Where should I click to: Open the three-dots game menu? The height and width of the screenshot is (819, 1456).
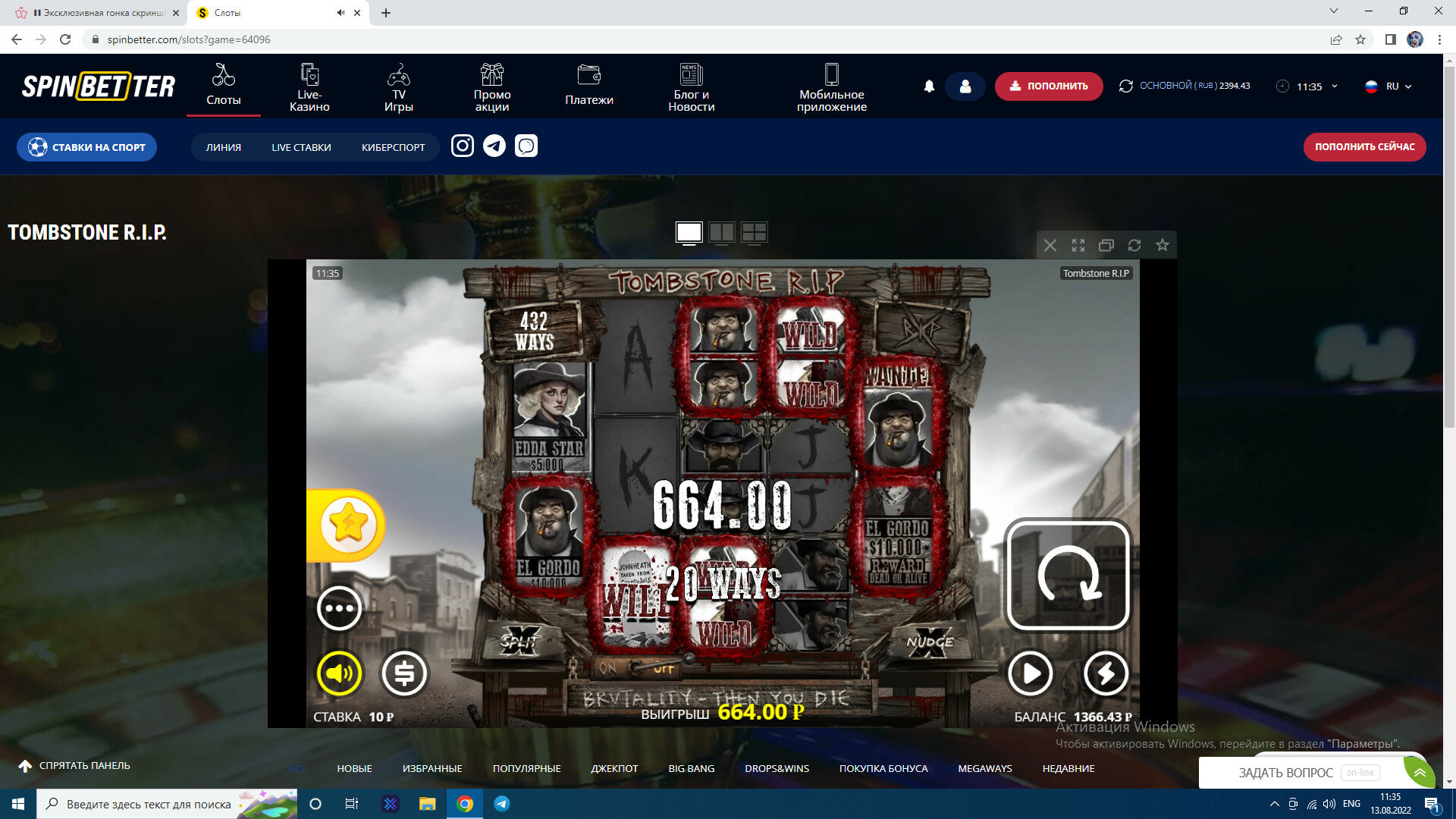point(339,608)
